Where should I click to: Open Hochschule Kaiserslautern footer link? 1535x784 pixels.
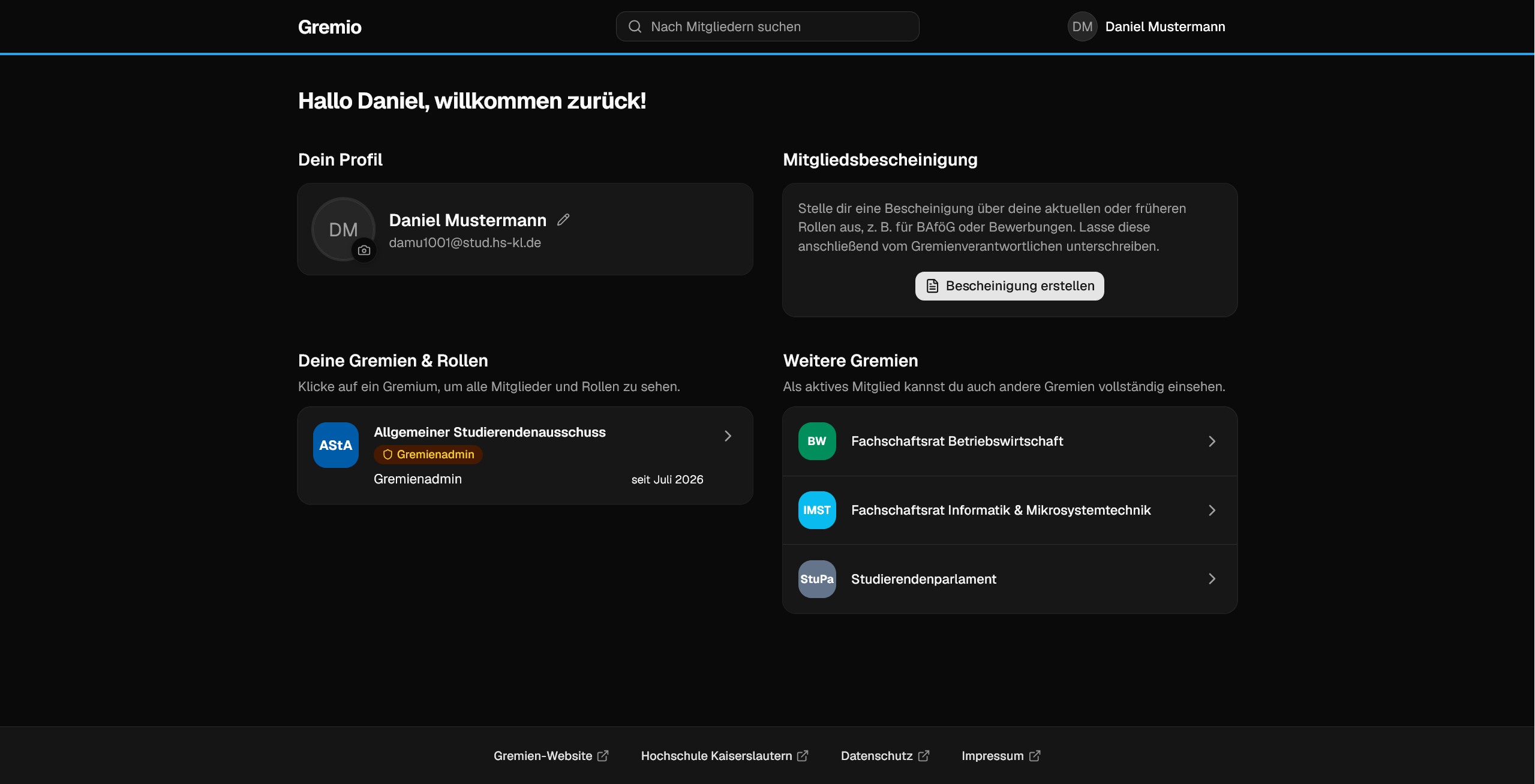click(724, 756)
